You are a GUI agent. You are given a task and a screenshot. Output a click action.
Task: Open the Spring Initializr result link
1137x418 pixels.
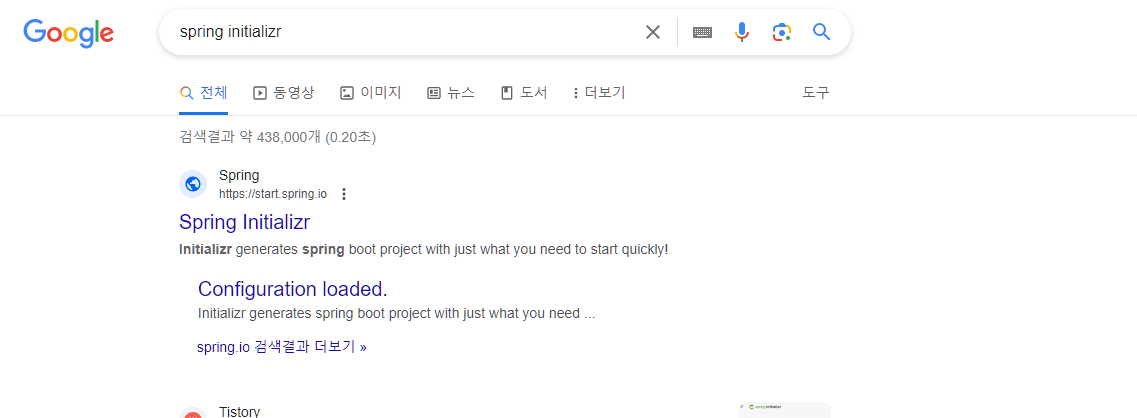click(x=244, y=222)
